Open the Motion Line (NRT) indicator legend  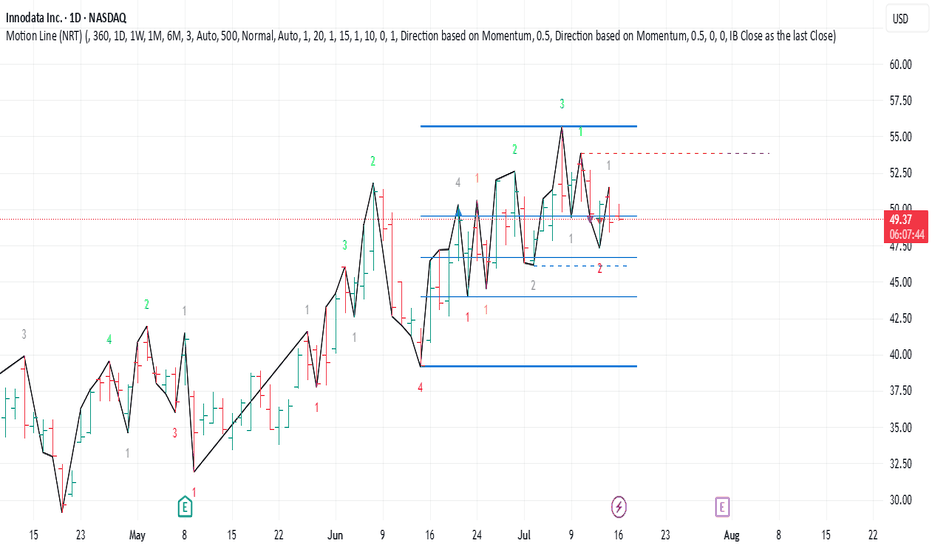point(421,36)
